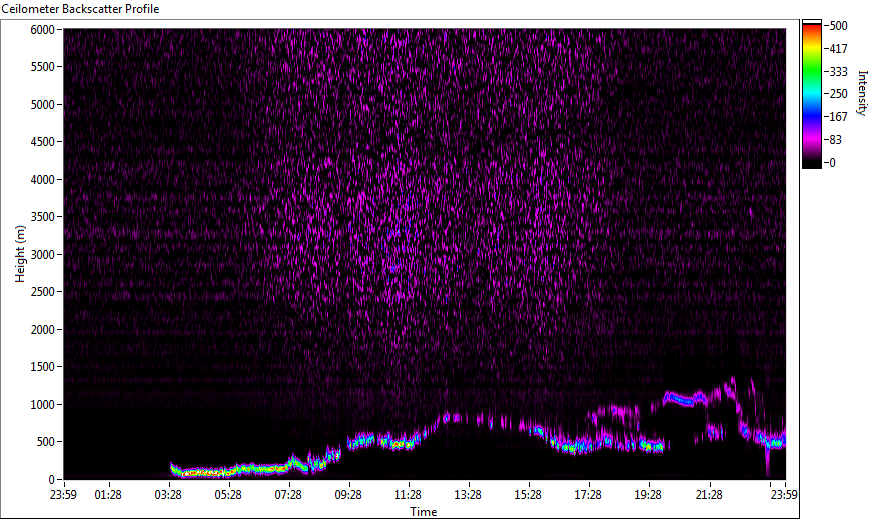Screen dimensions: 872x519
Task: Select the 3000 tick on height axis
Action: (43, 255)
